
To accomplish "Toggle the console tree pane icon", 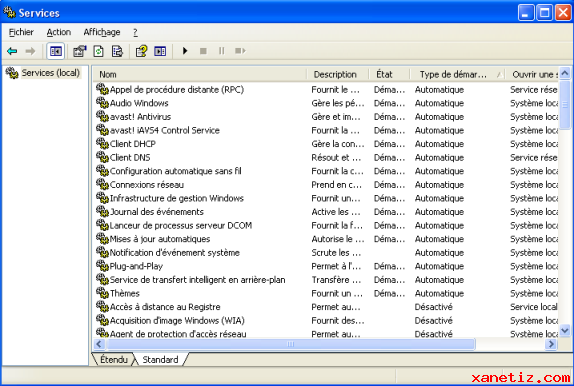I will [56, 51].
